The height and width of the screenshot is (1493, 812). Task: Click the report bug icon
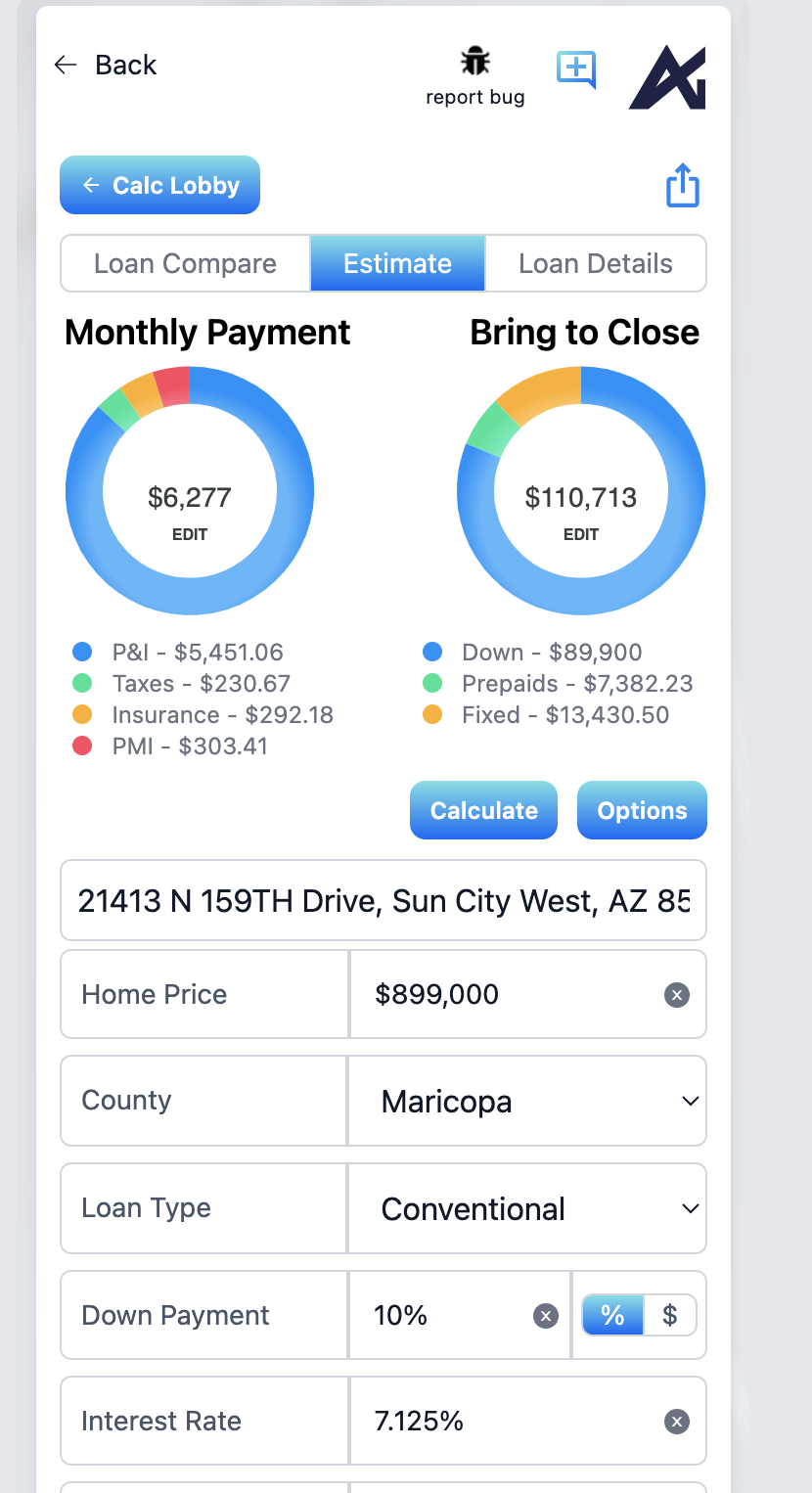click(475, 63)
